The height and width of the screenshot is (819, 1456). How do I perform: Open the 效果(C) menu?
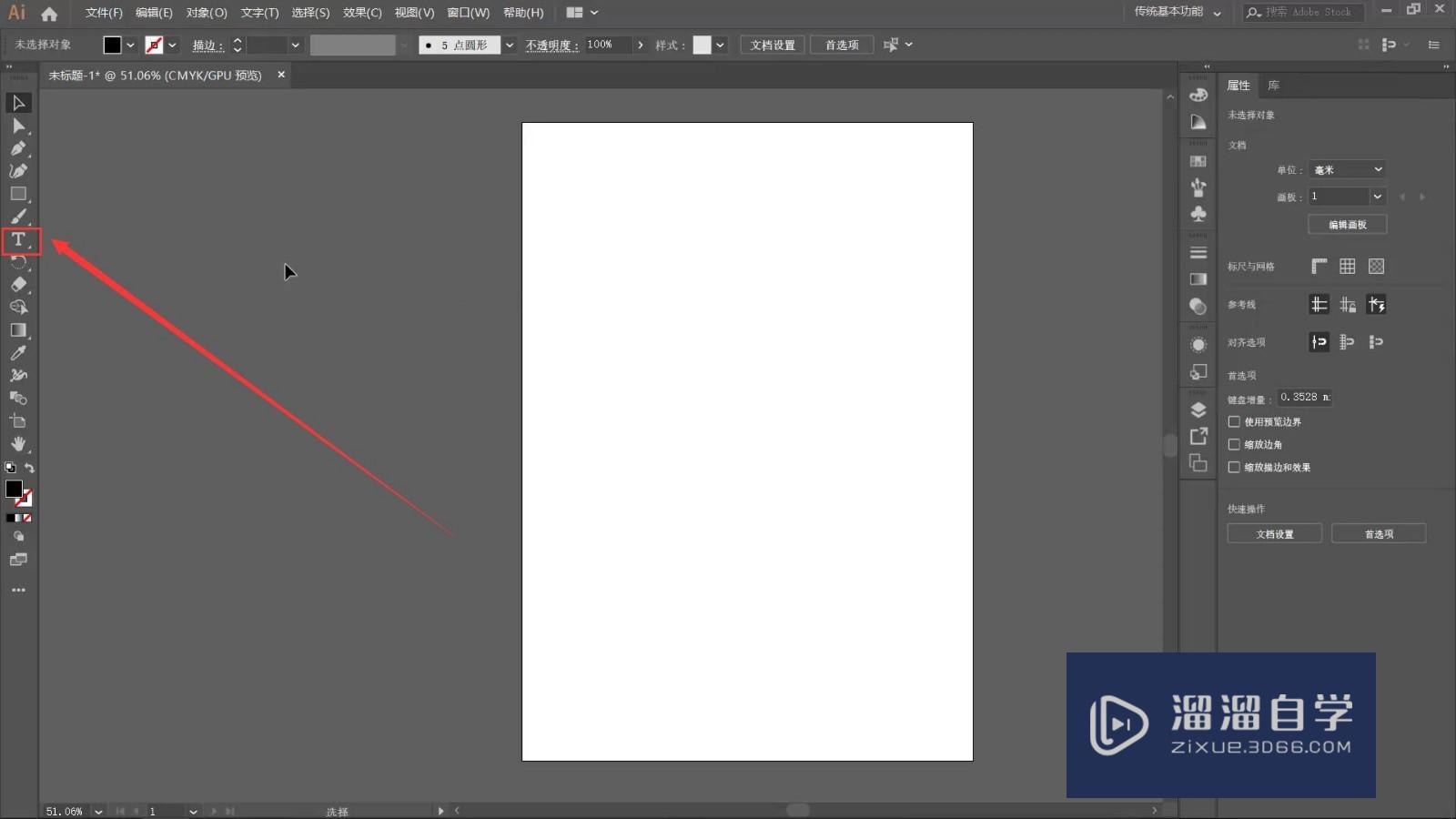point(362,13)
